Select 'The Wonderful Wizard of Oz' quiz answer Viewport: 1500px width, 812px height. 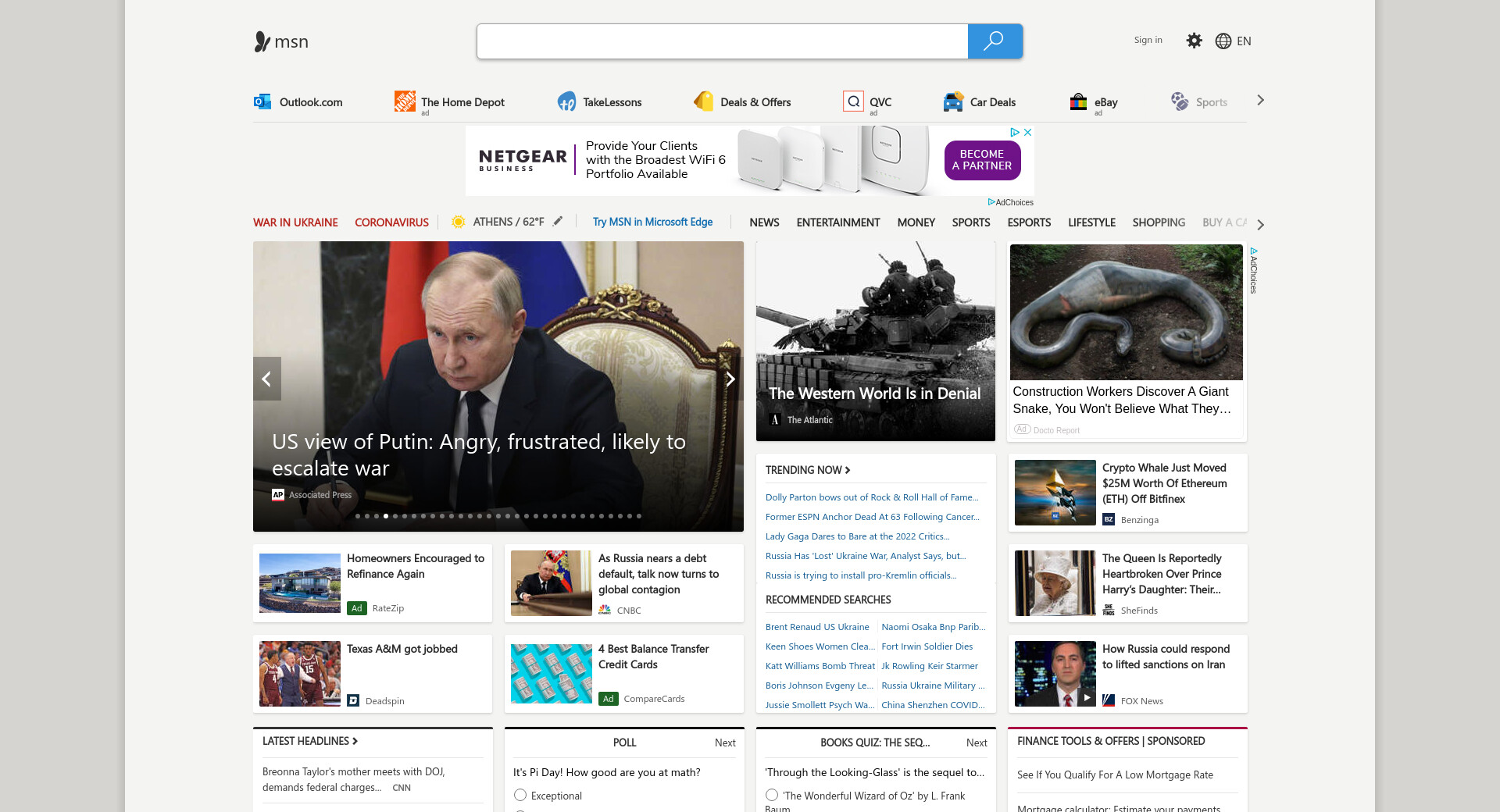[772, 795]
